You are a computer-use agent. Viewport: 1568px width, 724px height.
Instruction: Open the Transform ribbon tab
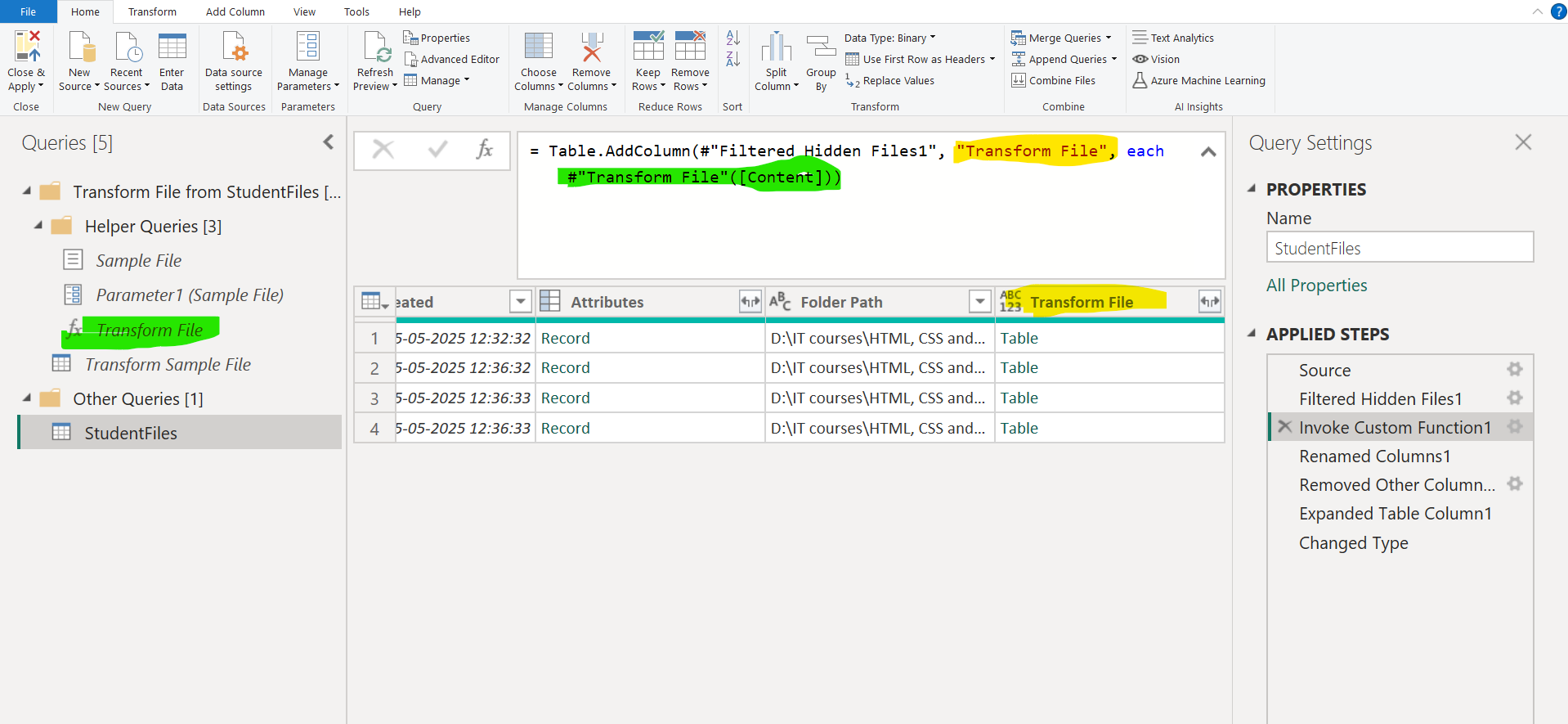click(x=152, y=11)
